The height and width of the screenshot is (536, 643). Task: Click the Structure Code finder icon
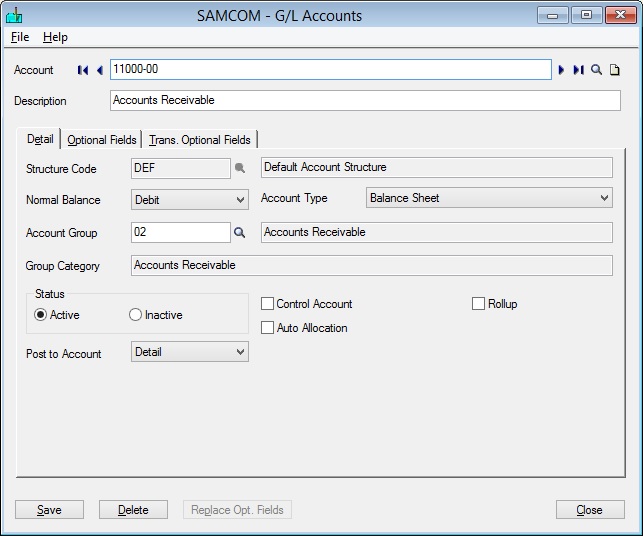[240, 168]
